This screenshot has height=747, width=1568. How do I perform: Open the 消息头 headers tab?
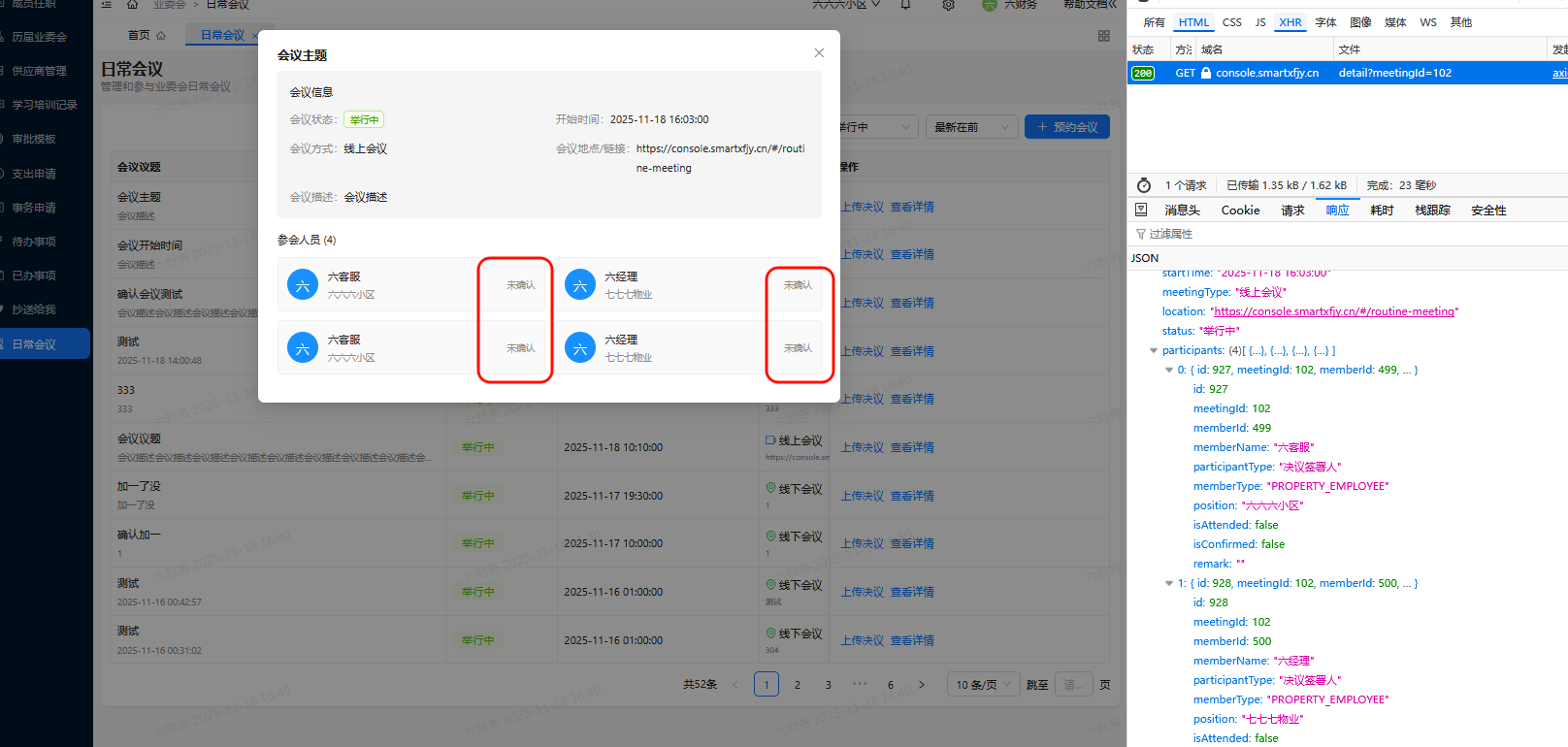coord(1182,211)
